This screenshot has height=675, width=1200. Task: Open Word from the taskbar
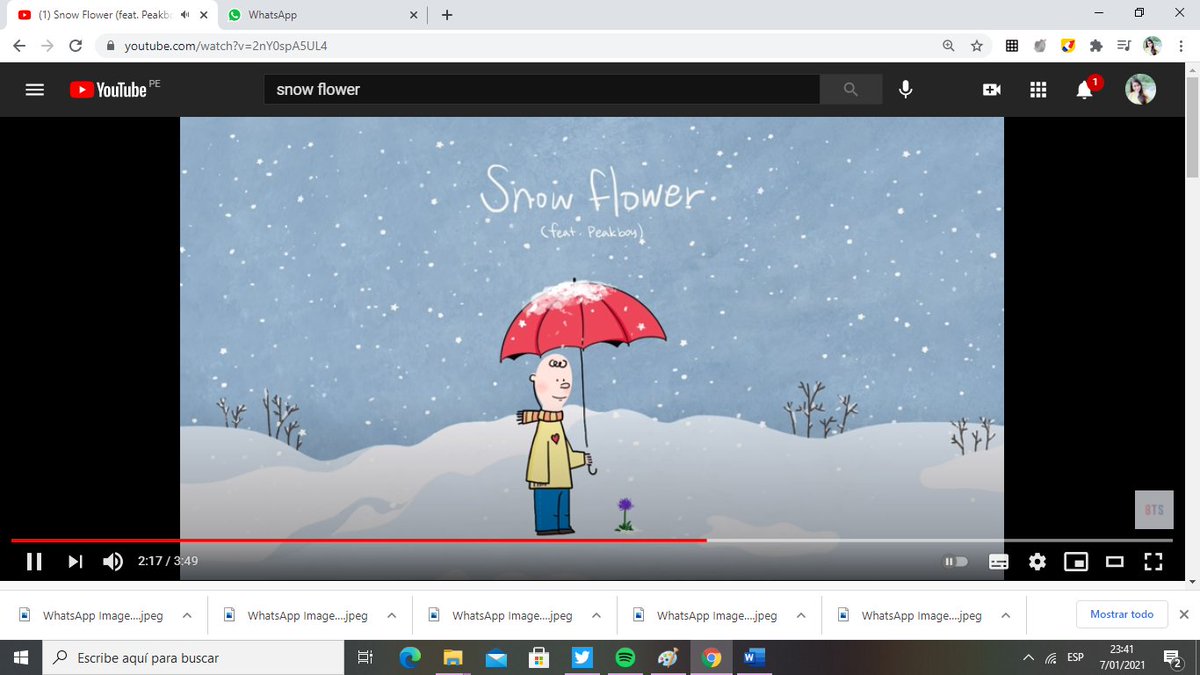click(x=754, y=657)
